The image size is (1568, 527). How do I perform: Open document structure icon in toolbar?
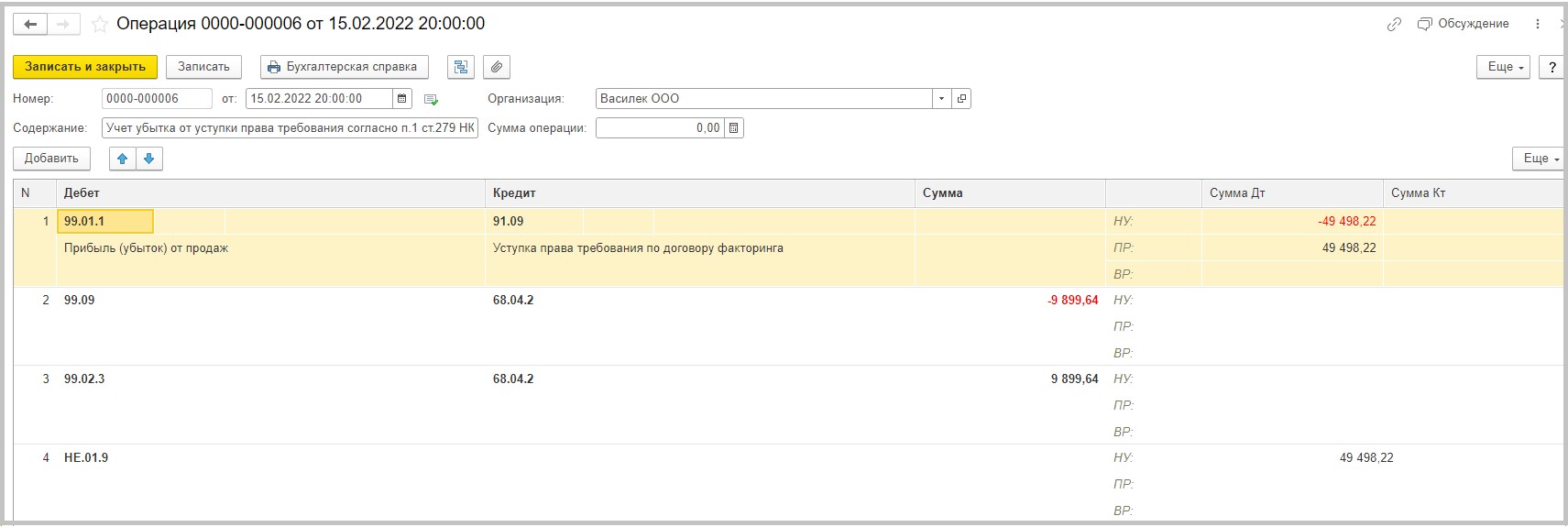click(461, 67)
